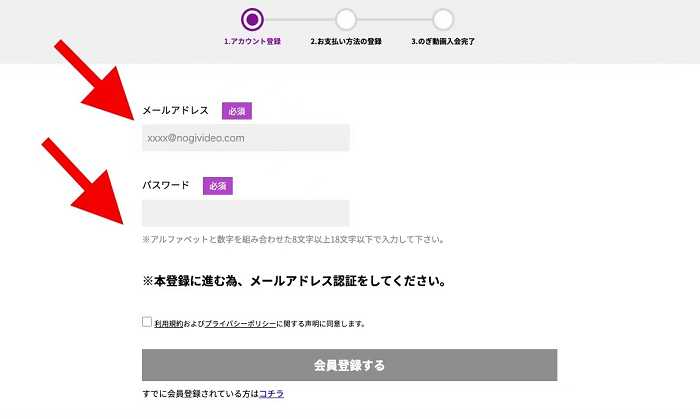The image size is (700, 419).
Task: Click the password input field
Action: [x=246, y=213]
